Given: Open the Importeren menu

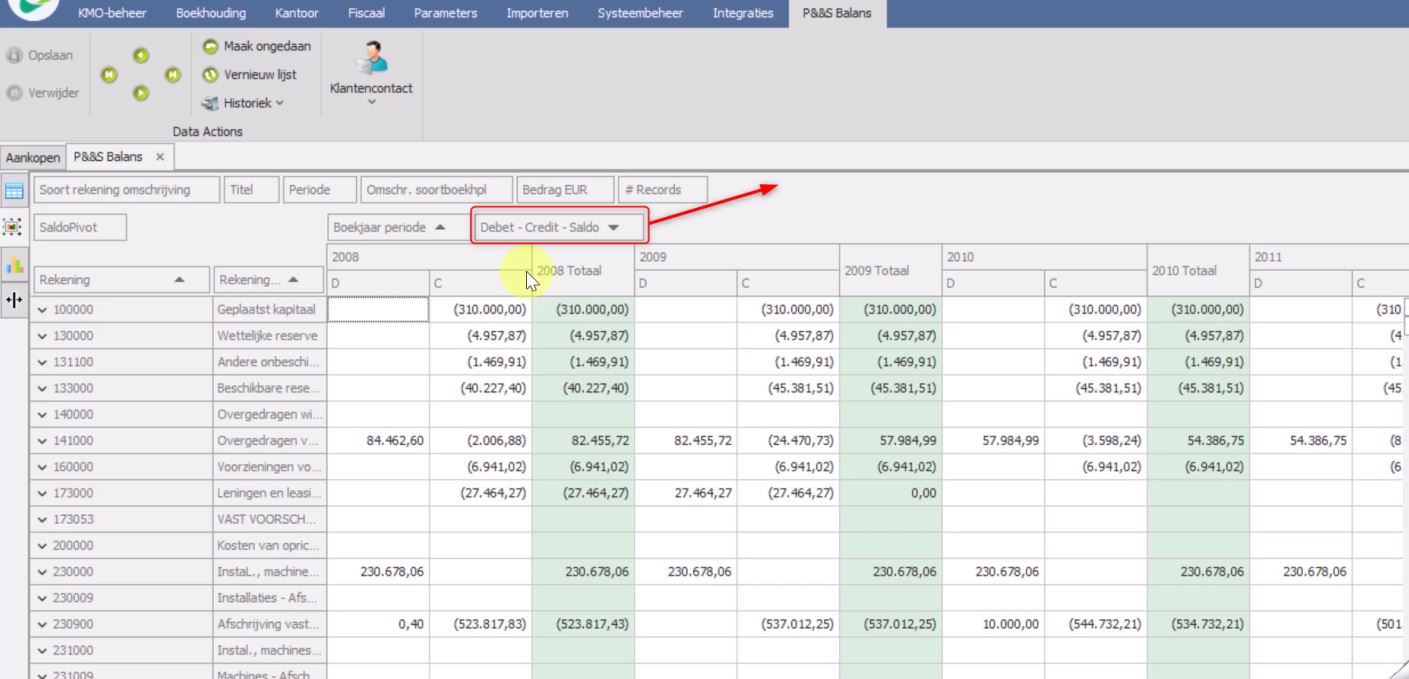Looking at the screenshot, I should tap(537, 13).
